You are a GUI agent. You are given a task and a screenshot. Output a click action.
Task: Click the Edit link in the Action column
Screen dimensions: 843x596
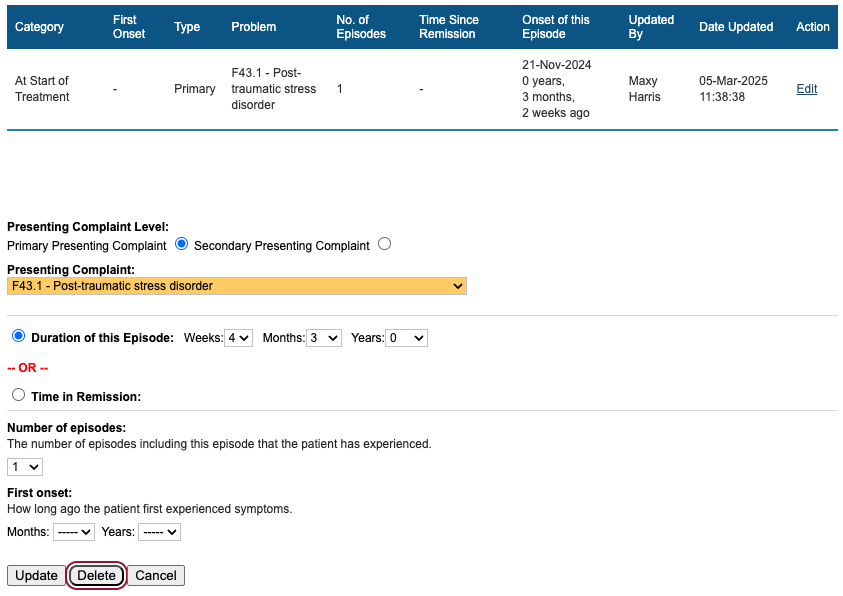click(806, 89)
